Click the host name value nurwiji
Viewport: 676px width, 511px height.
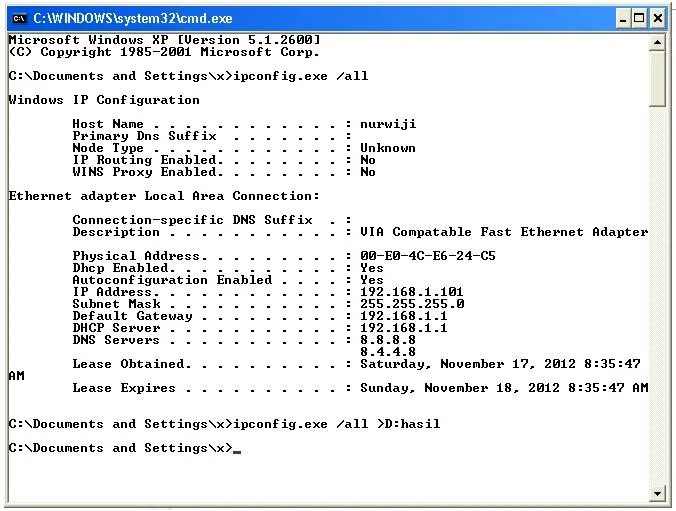point(388,124)
